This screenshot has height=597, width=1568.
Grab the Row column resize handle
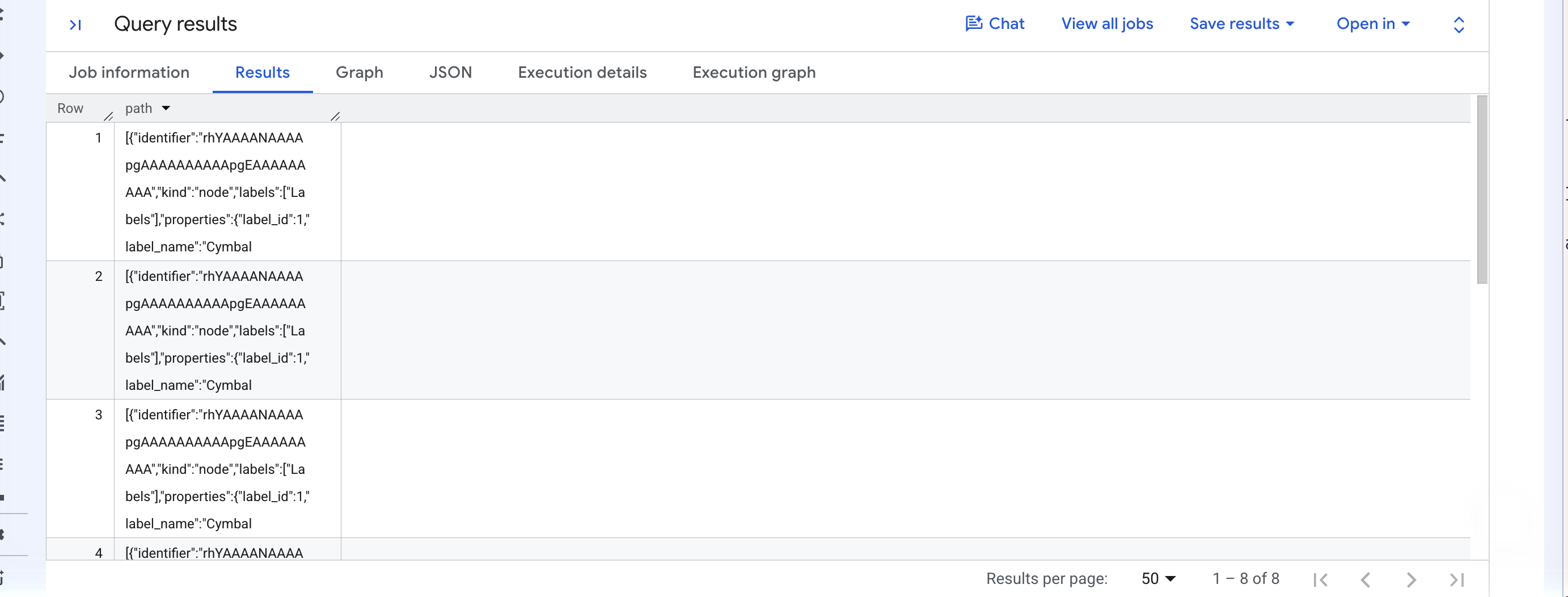tap(109, 115)
